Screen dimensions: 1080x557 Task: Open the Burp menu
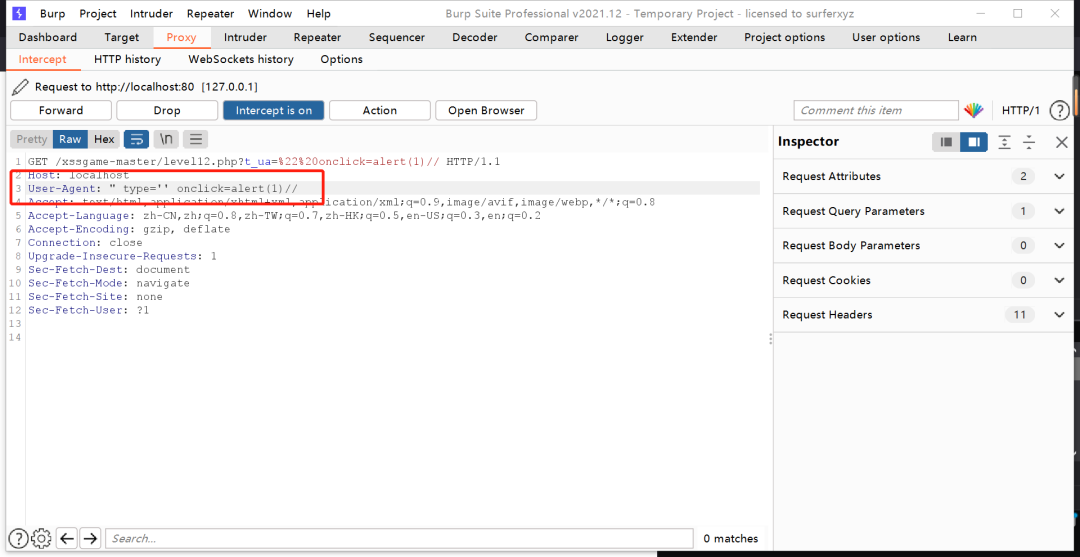(53, 13)
